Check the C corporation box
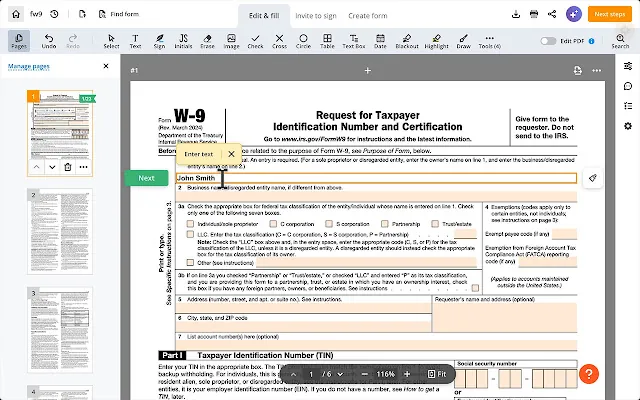Viewport: 640px width, 400px height. point(273,224)
